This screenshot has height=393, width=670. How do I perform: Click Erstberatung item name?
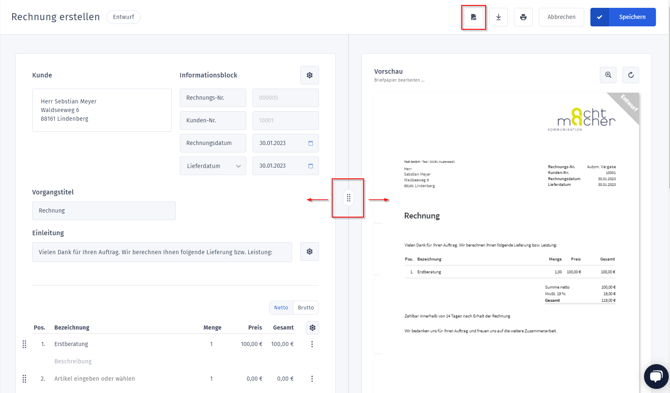pos(71,344)
